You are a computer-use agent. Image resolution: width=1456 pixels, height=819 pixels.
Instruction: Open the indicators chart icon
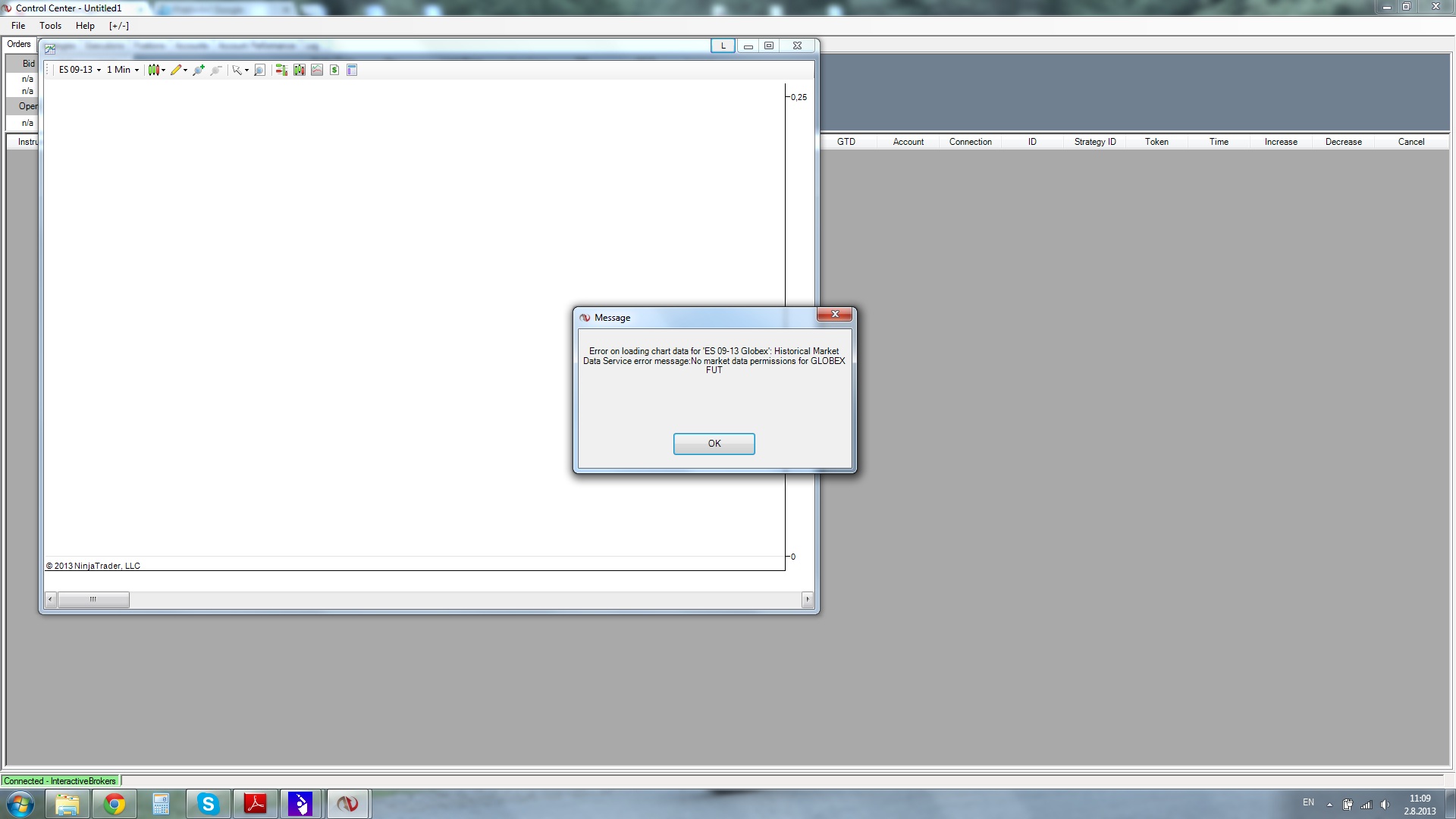point(317,70)
